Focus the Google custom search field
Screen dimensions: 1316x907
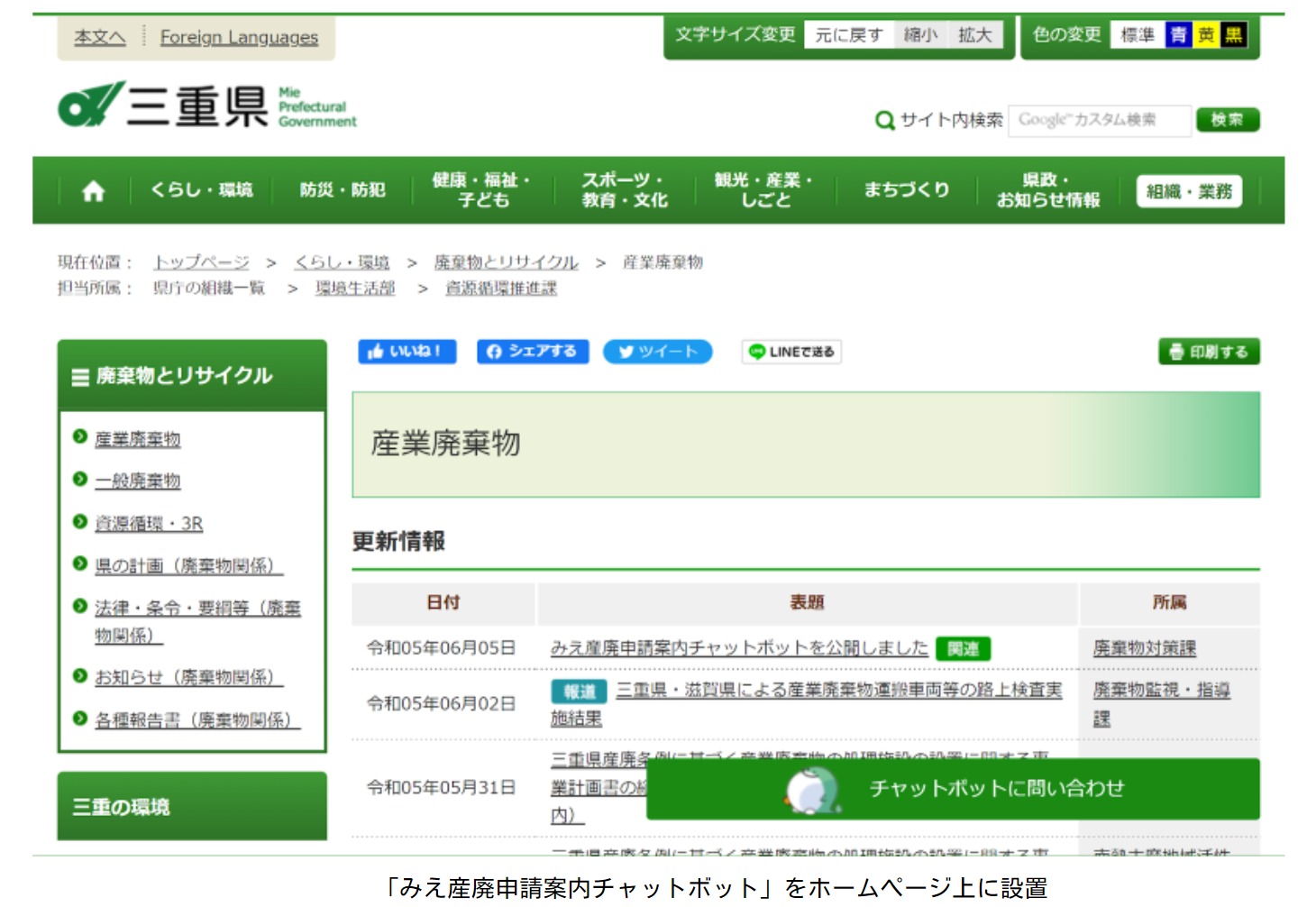tap(1100, 120)
